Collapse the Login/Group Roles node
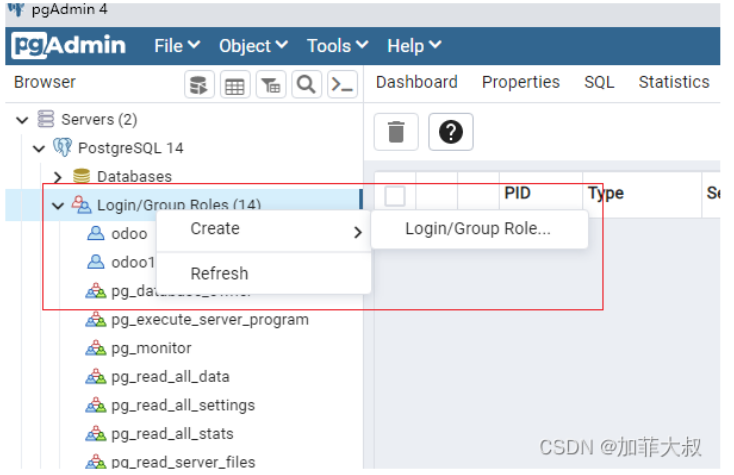The width and height of the screenshot is (734, 475). point(58,205)
